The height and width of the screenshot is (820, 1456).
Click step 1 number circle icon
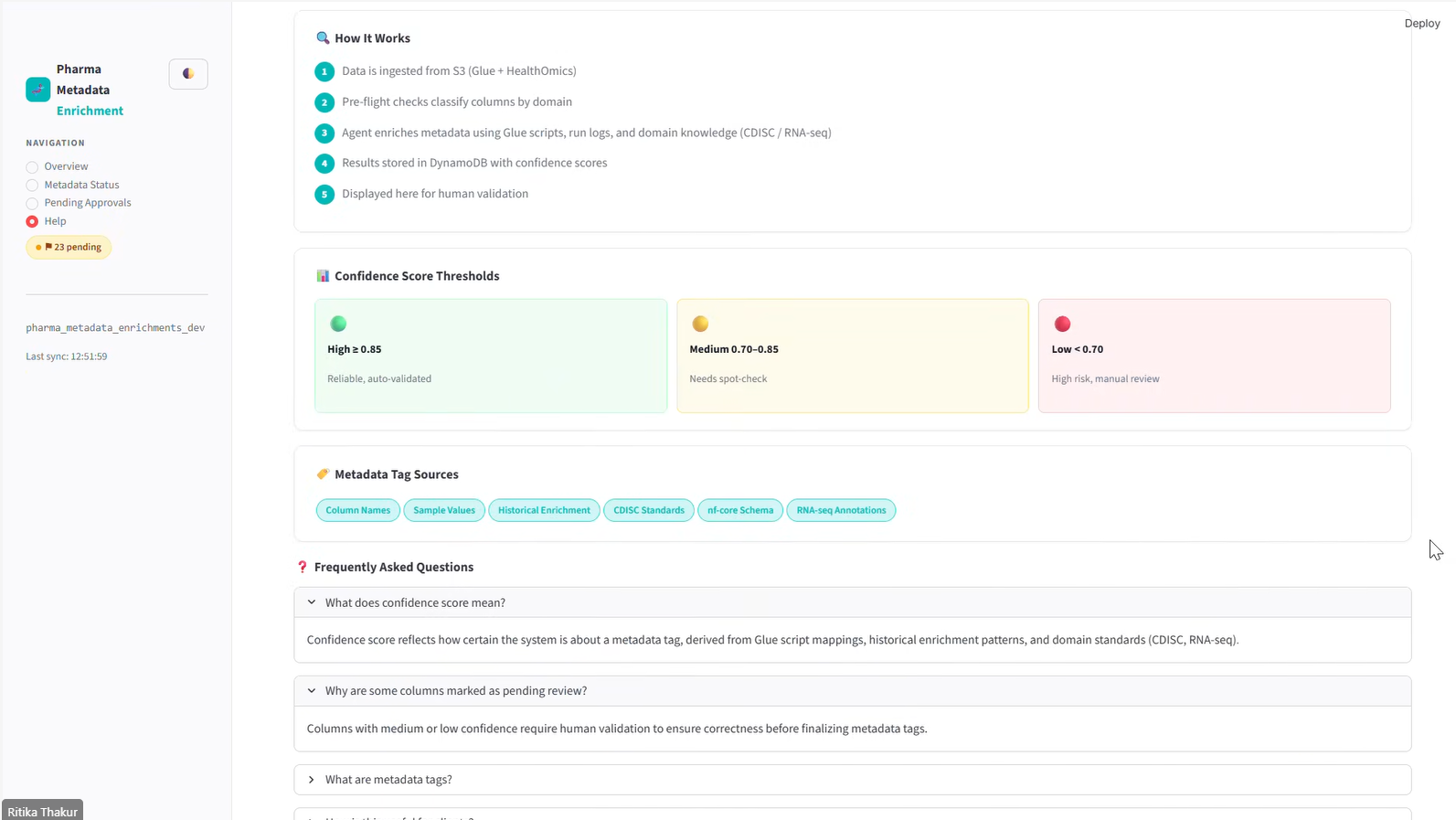(x=324, y=71)
